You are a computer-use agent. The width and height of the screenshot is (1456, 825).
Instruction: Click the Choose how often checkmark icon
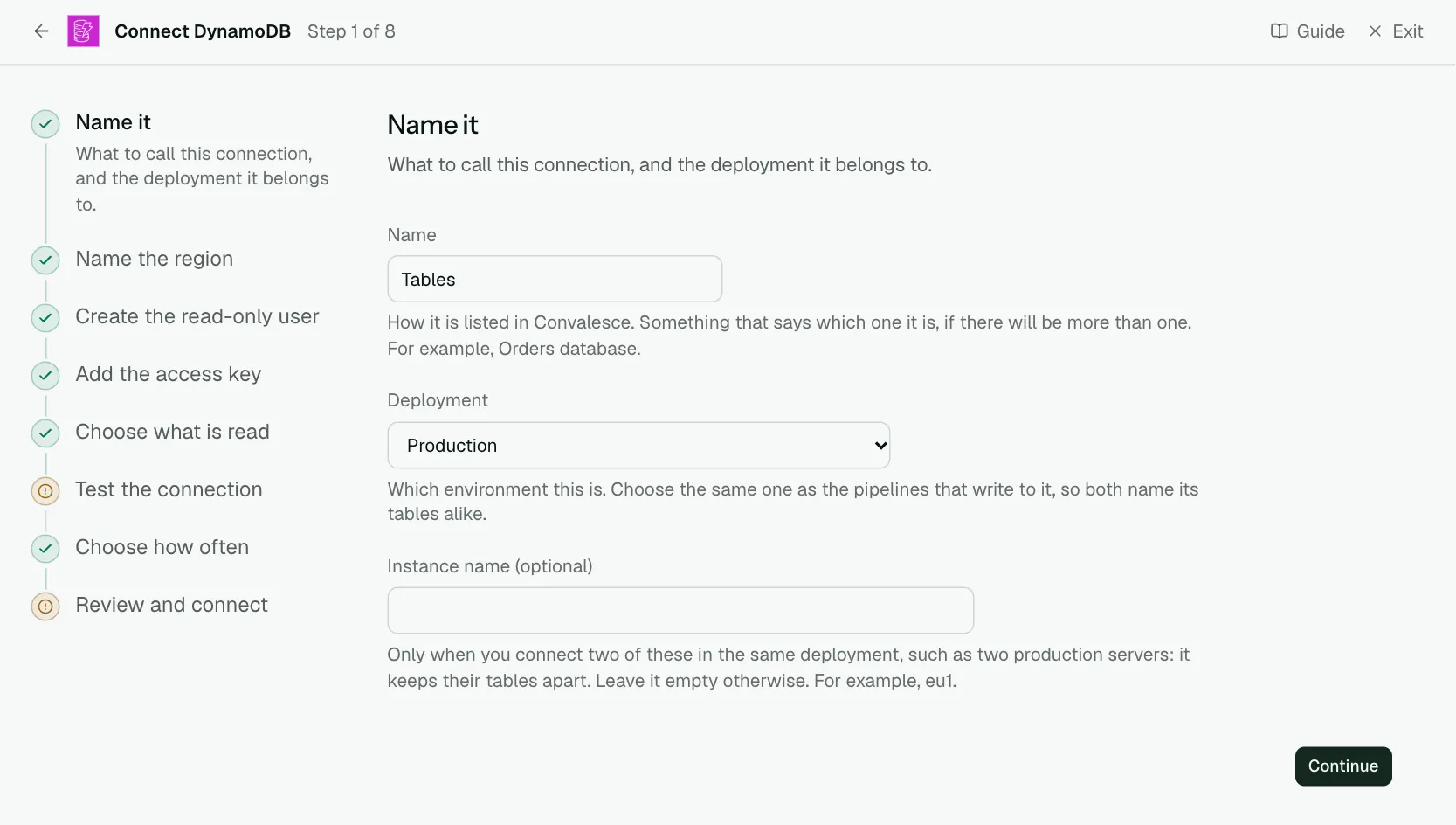click(45, 549)
